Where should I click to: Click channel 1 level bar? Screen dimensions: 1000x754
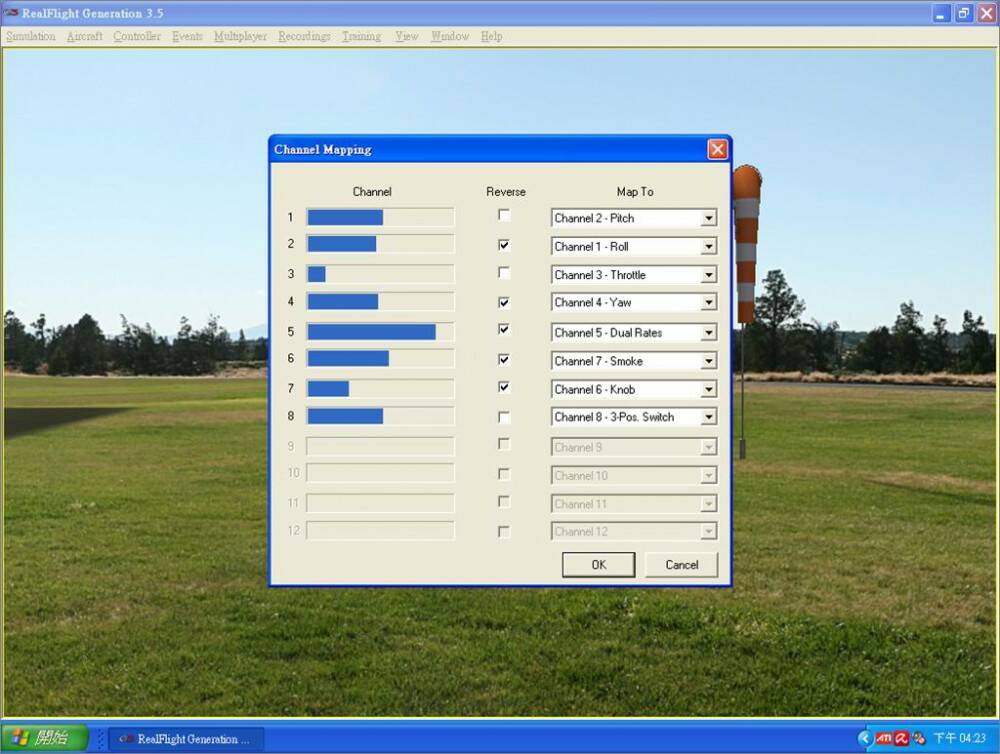click(x=380, y=218)
